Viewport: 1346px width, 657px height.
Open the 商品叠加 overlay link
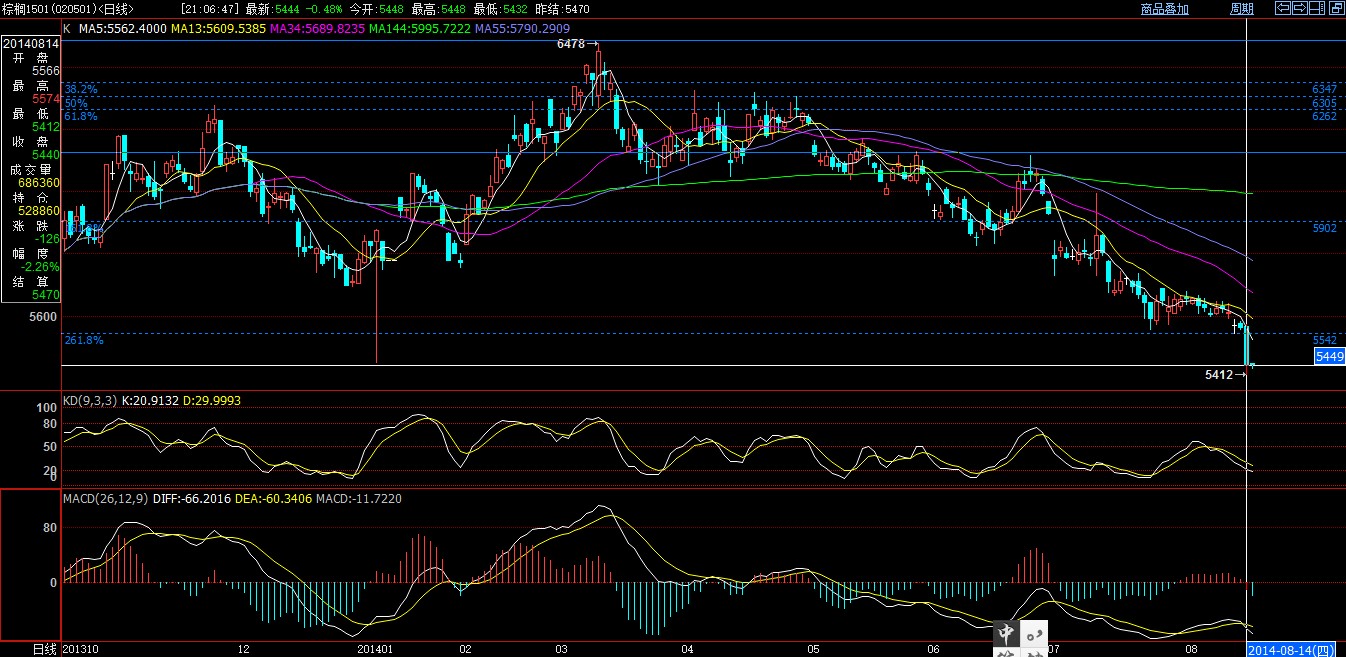click(1164, 9)
